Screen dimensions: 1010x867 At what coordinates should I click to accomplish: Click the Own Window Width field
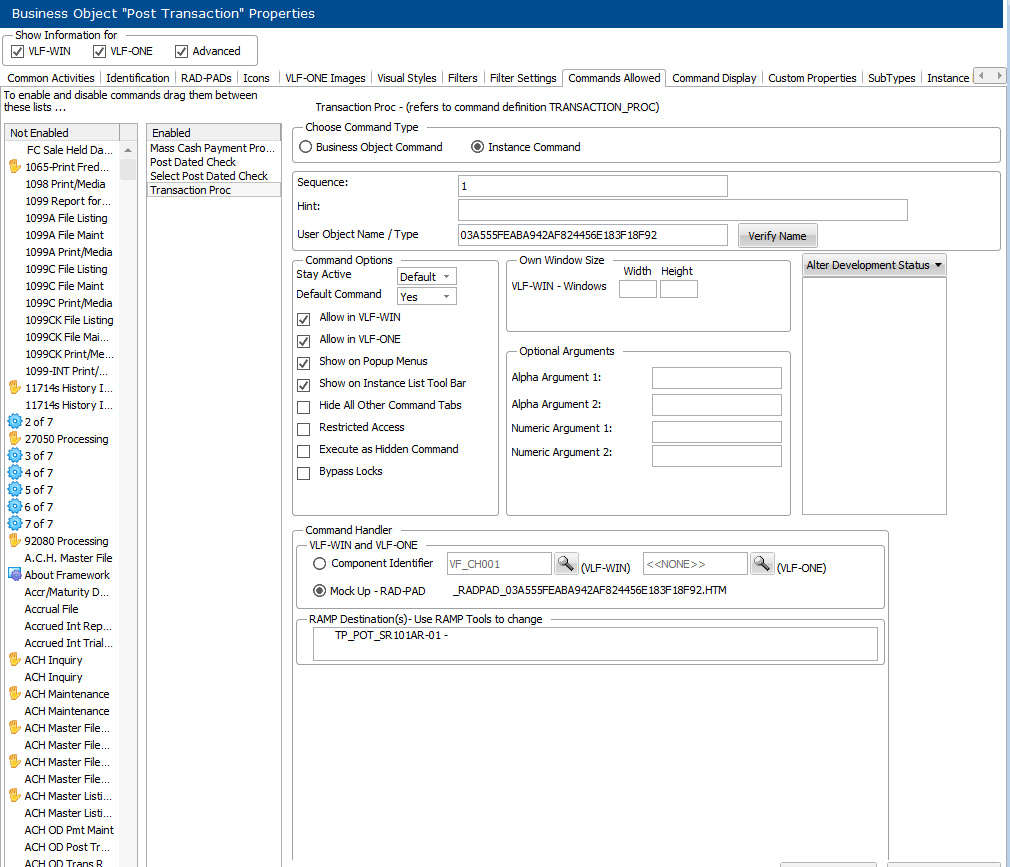(x=638, y=289)
